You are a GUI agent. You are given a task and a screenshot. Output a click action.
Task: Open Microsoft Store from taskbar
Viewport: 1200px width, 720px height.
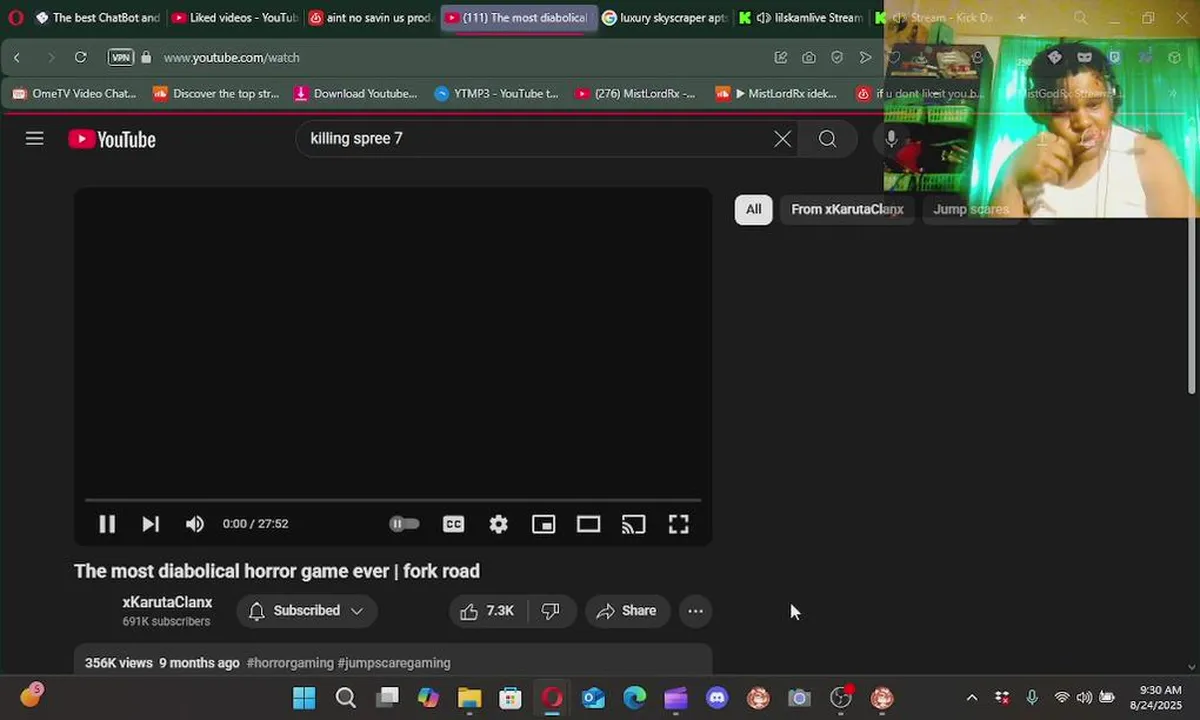pos(510,698)
